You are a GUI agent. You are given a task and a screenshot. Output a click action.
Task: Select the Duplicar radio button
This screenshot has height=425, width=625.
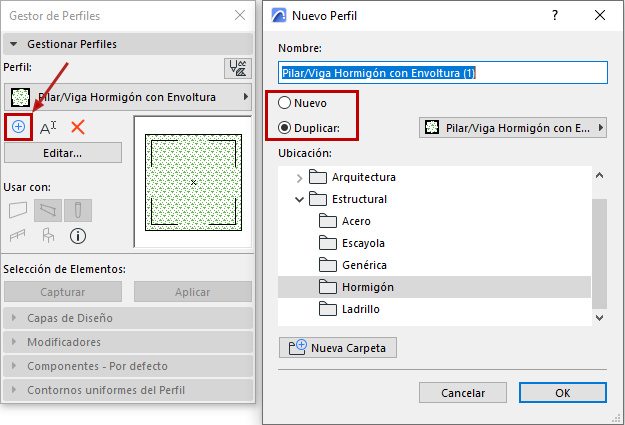click(285, 128)
